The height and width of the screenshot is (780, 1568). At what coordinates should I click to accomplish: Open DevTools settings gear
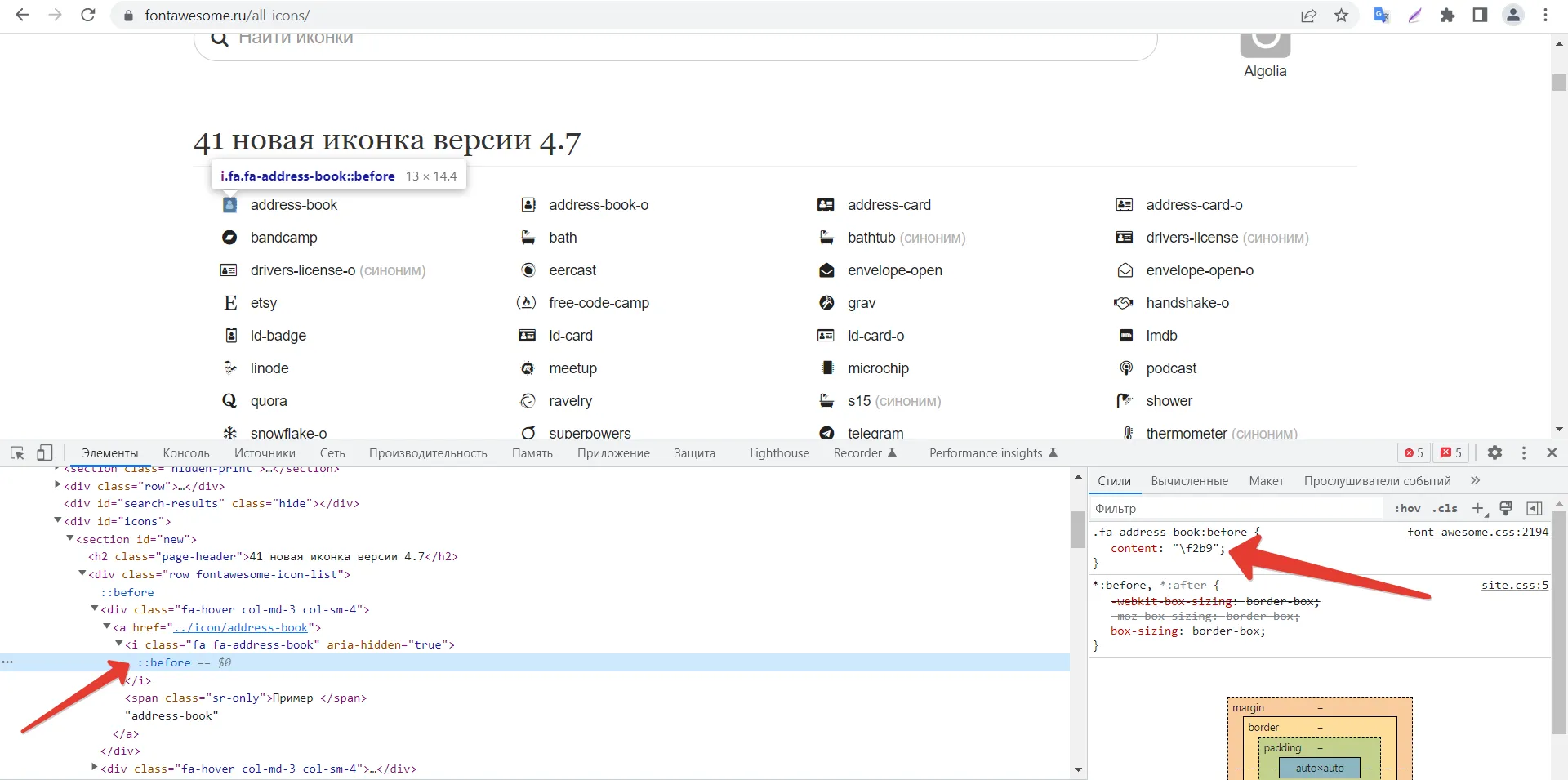click(x=1494, y=452)
